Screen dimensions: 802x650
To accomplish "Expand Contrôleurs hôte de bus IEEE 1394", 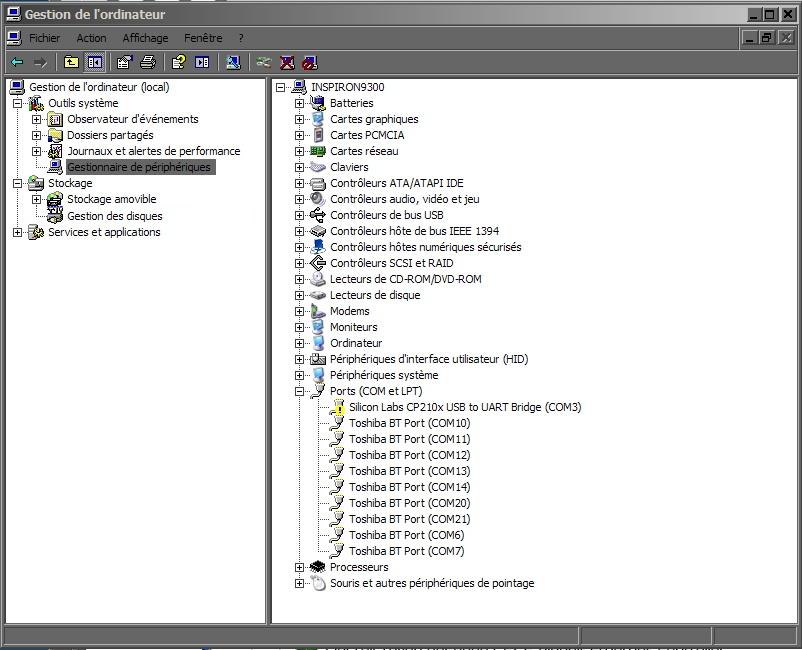I will (x=299, y=231).
